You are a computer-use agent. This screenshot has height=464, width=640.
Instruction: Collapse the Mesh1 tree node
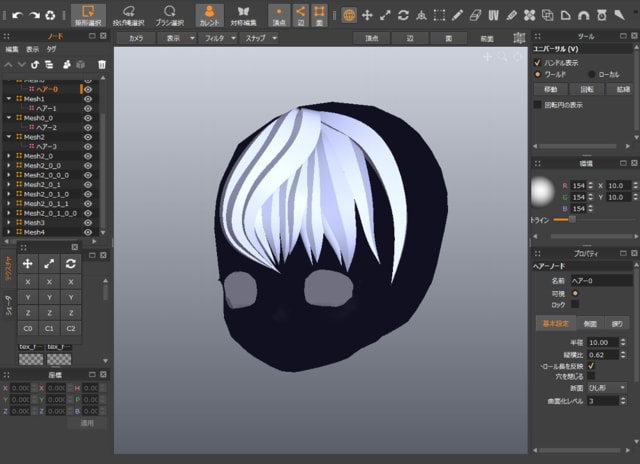9,99
